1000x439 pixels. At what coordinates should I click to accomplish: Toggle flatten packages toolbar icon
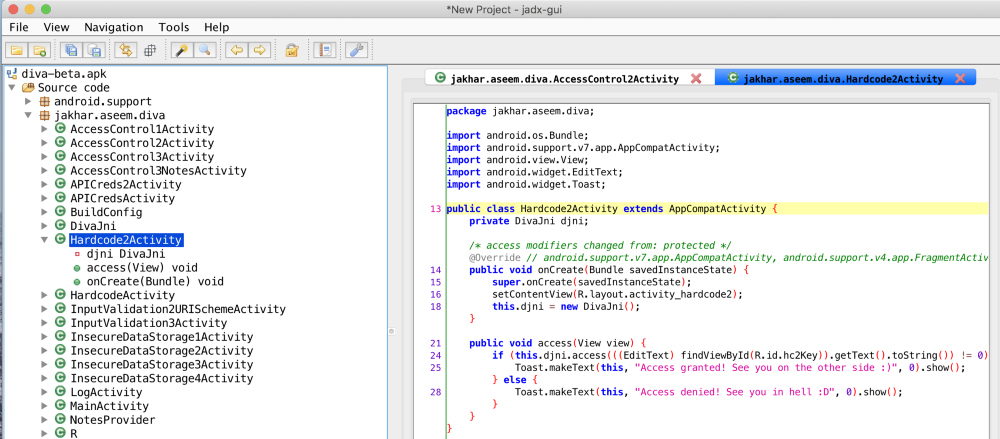point(149,50)
